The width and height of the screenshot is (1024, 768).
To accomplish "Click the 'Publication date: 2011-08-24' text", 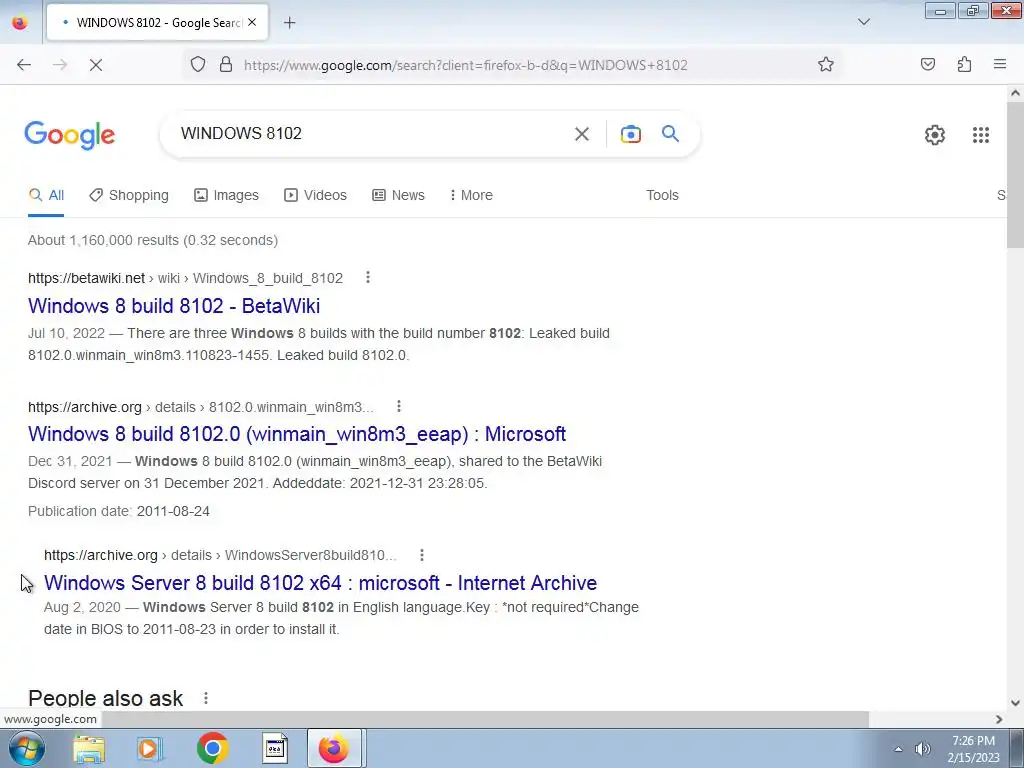I will coord(119,511).
